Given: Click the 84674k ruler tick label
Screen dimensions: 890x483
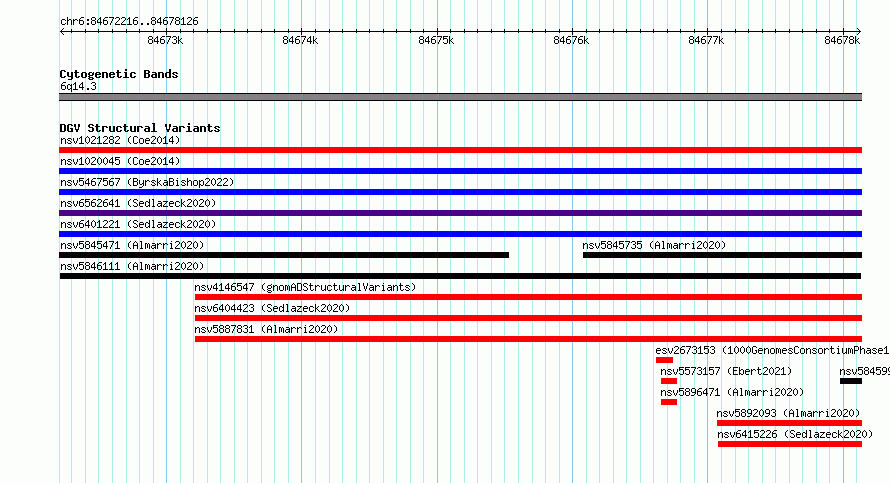Looking at the screenshot, I should coord(300,40).
